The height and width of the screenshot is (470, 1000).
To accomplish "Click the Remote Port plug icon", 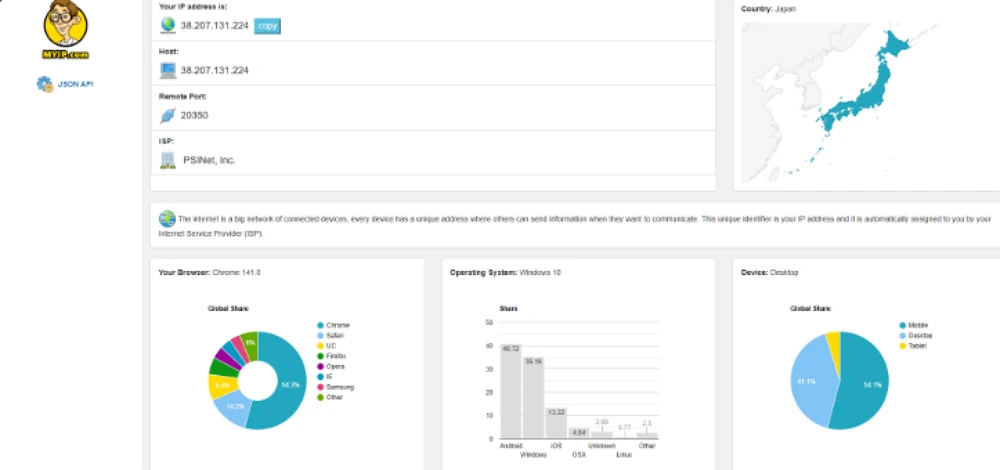I will (167, 115).
